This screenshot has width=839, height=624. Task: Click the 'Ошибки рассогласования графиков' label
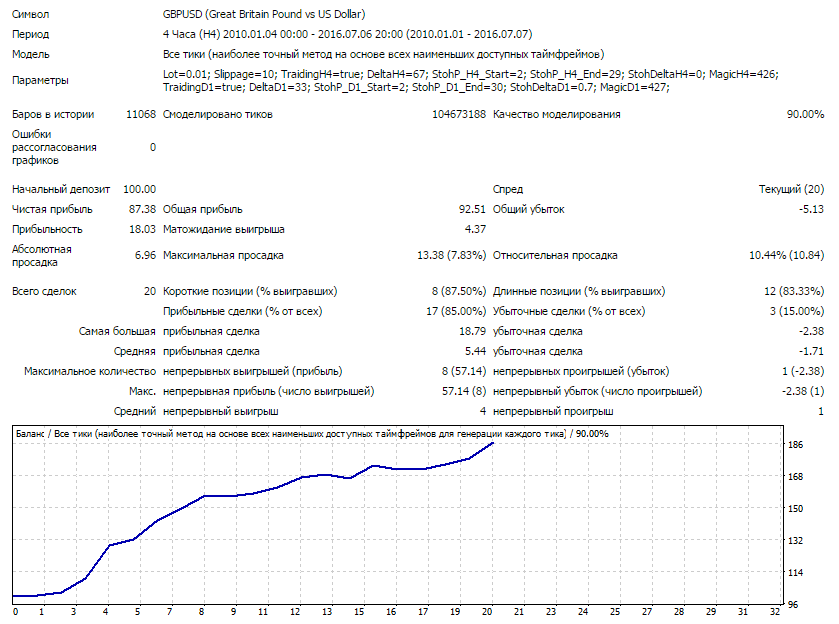54,147
